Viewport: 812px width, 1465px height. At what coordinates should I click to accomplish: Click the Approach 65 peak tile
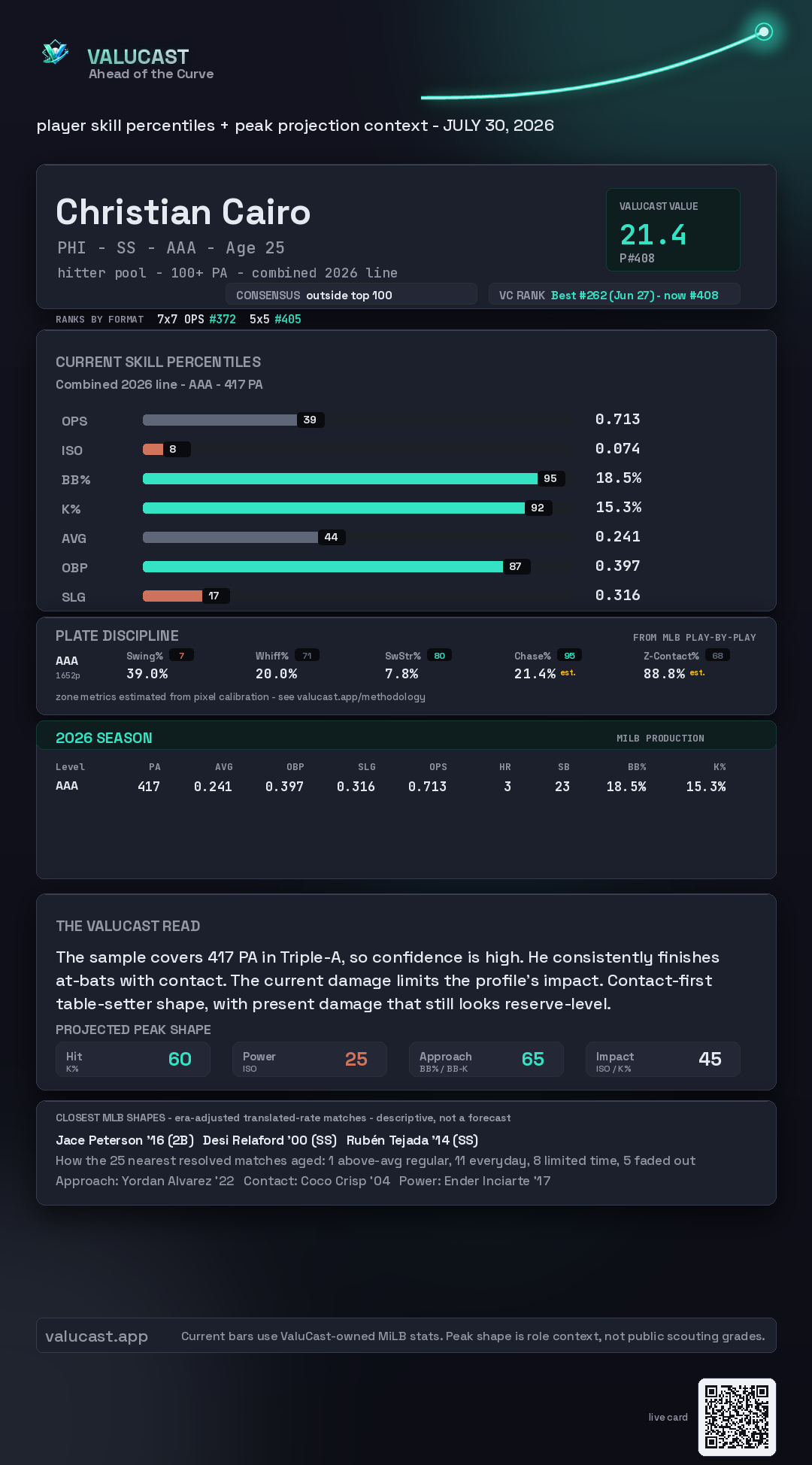(x=486, y=1059)
